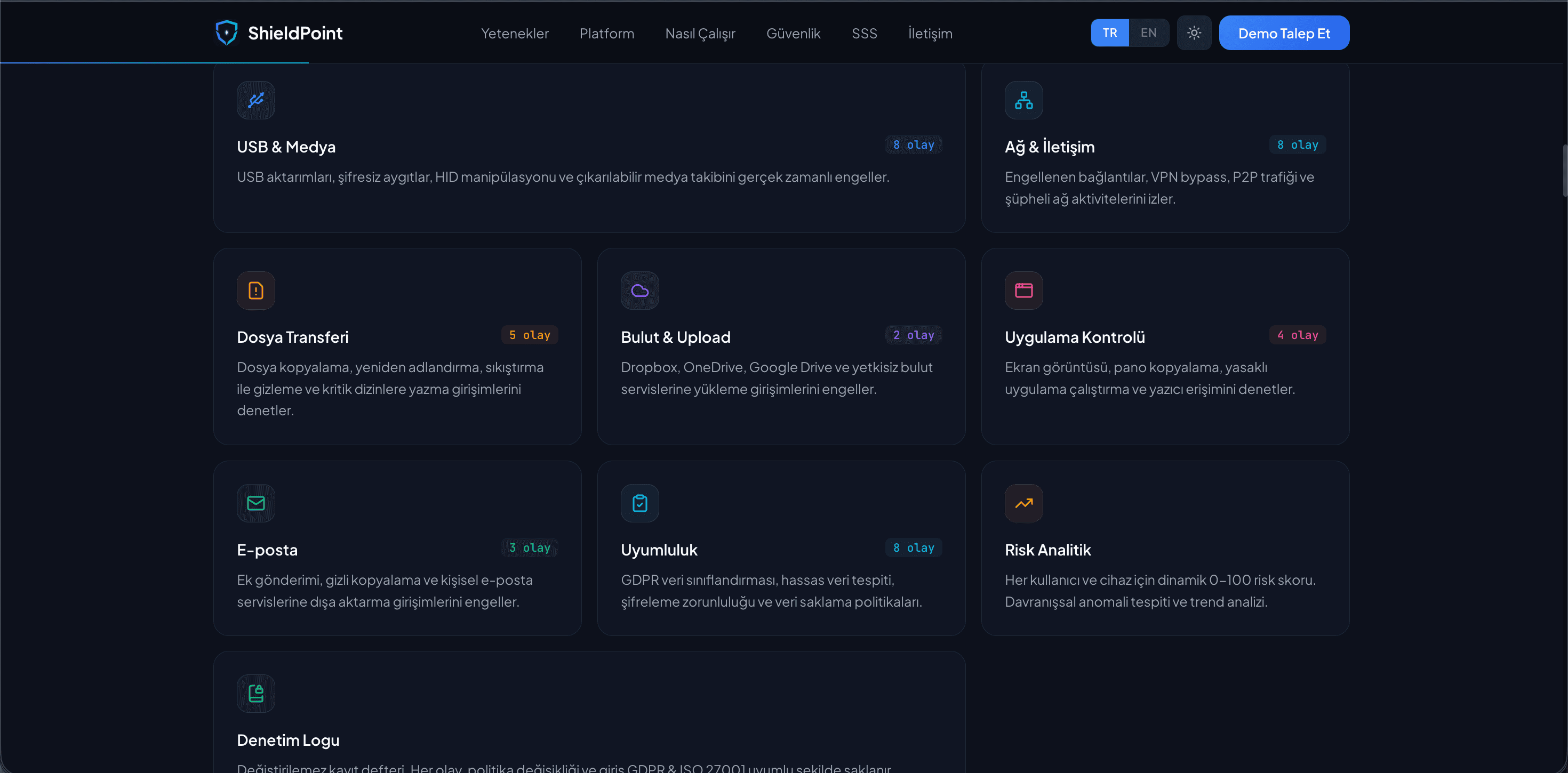The width and height of the screenshot is (1568, 773).
Task: Click the E-posta envelope icon
Action: (x=255, y=503)
